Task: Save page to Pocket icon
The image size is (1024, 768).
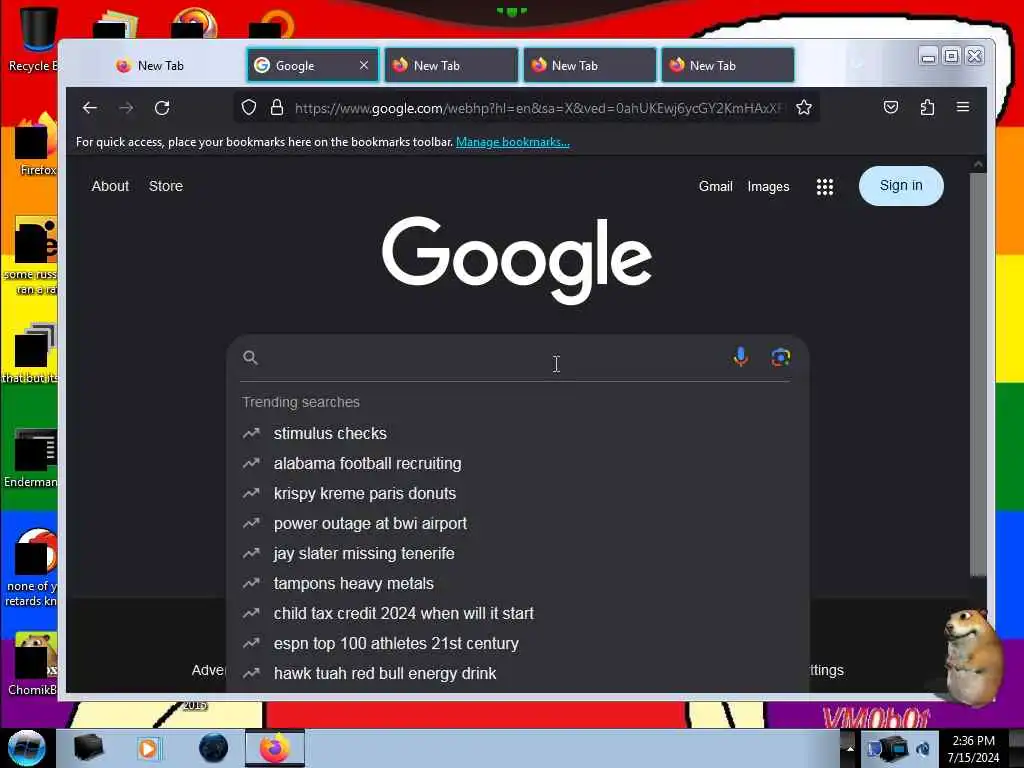Action: [891, 107]
